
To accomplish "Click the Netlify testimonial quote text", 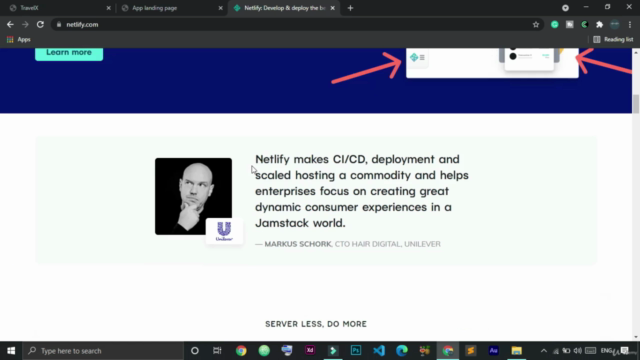I will (362, 191).
